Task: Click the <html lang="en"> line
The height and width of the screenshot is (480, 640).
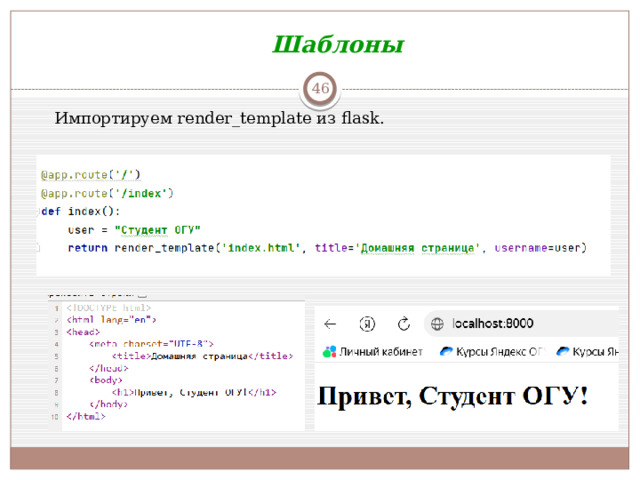Action: (x=111, y=320)
